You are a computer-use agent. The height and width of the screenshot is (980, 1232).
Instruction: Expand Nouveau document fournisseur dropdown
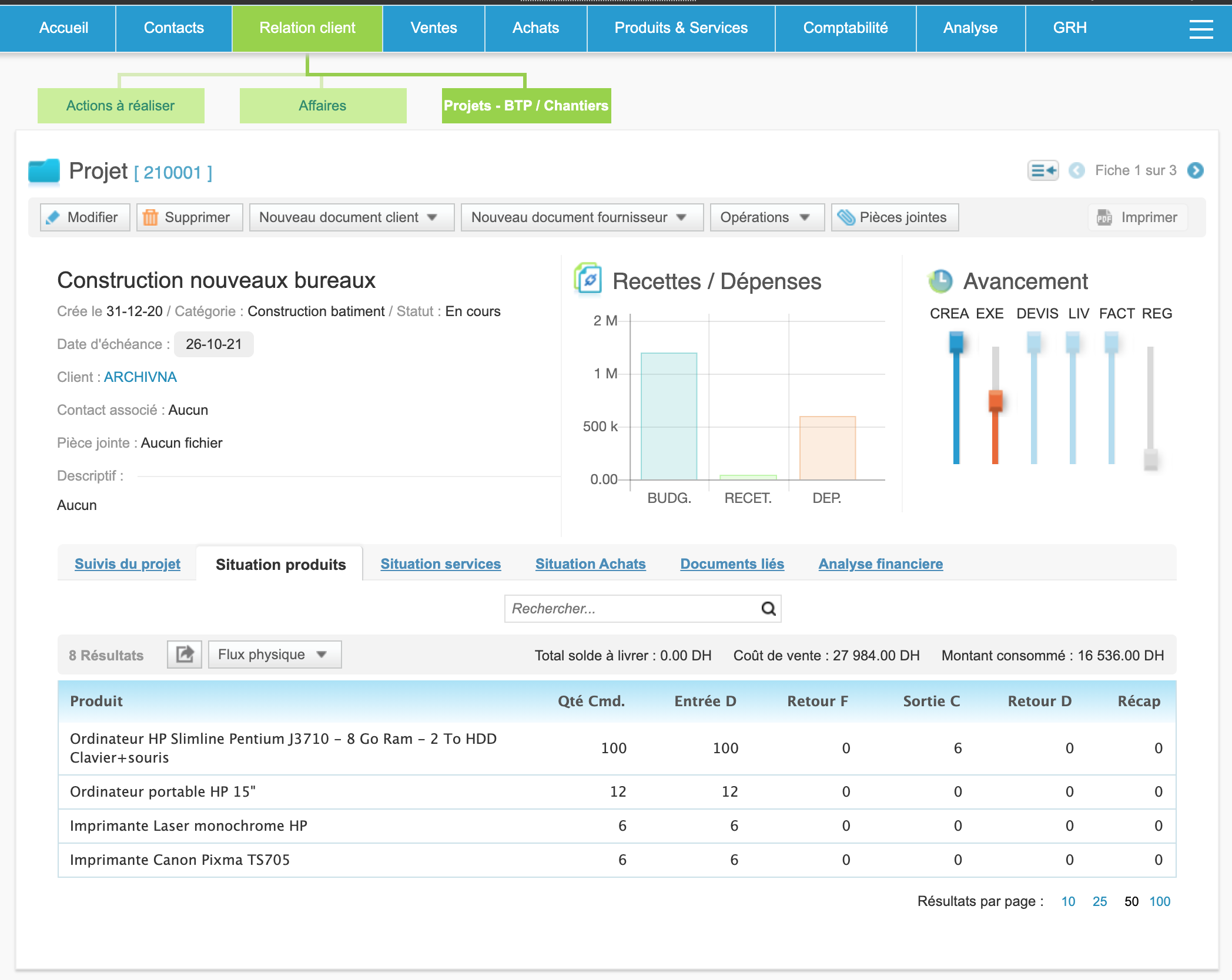pyautogui.click(x=581, y=217)
